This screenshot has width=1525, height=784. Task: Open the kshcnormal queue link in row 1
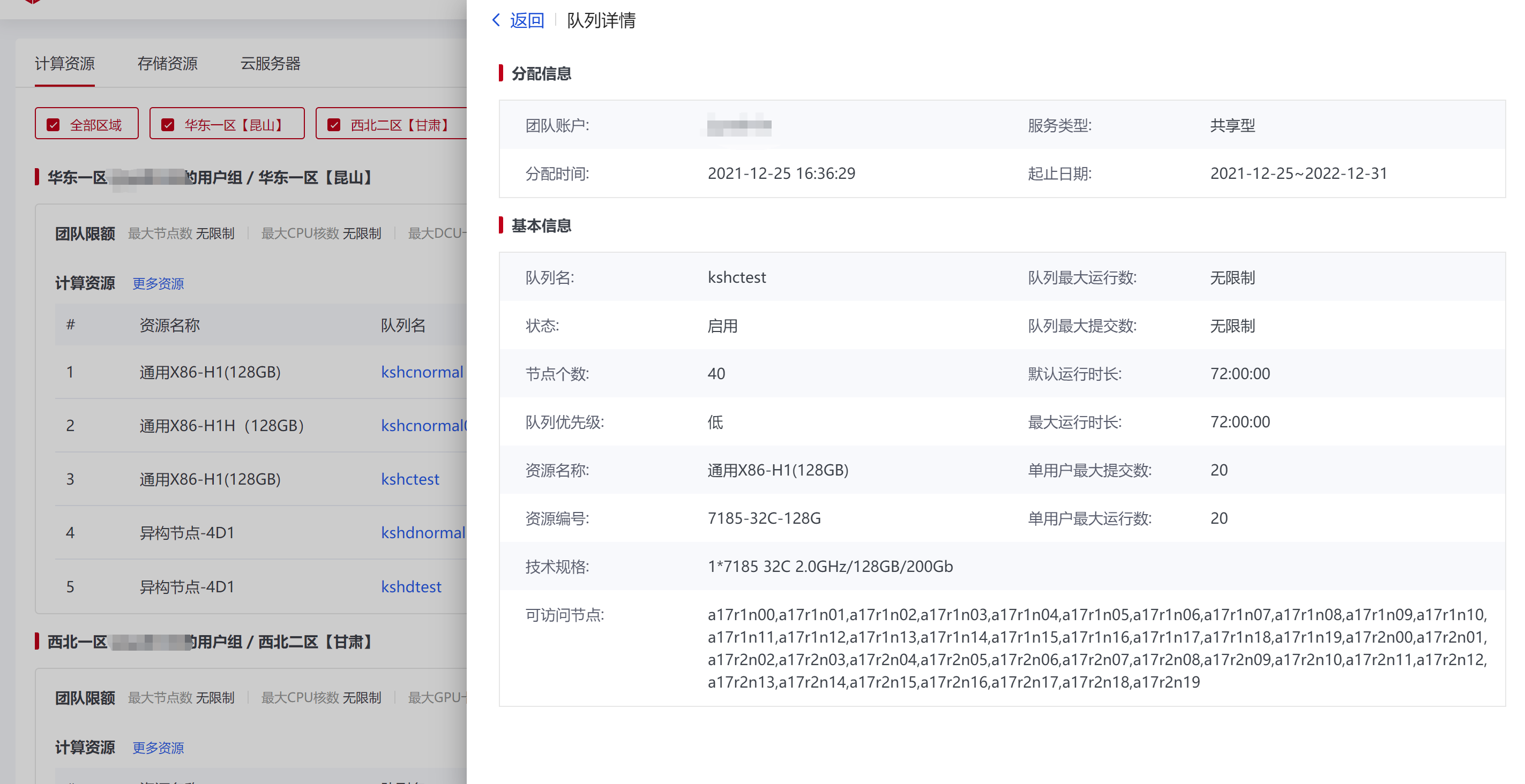(x=422, y=372)
